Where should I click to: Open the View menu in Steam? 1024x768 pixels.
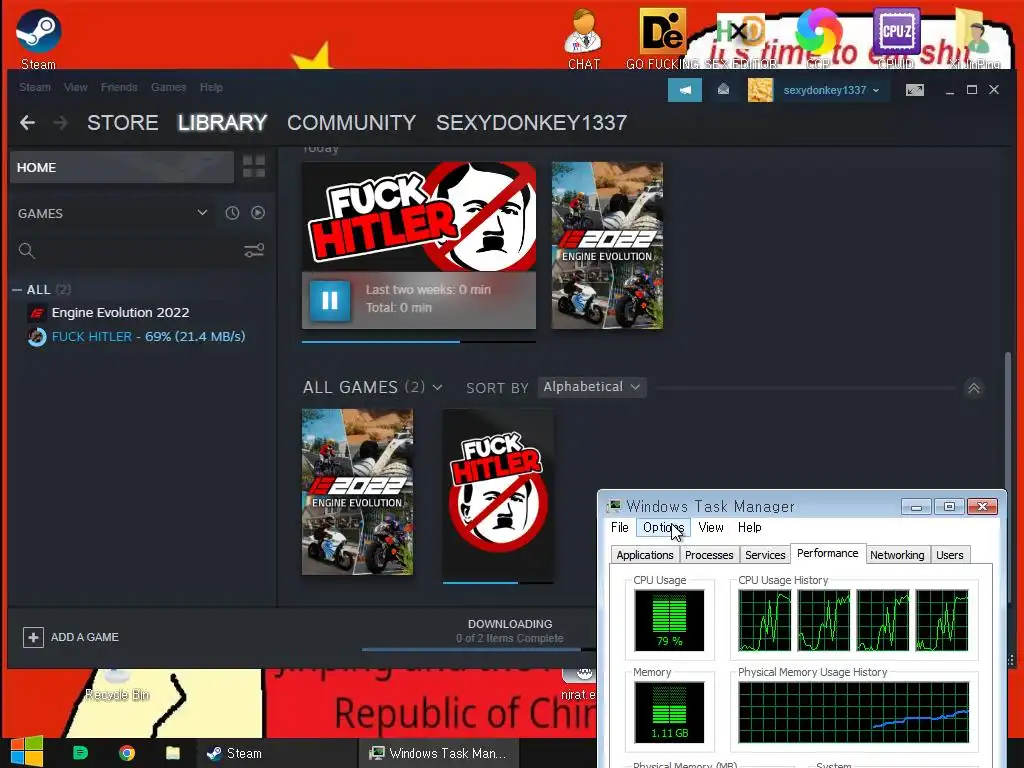76,87
